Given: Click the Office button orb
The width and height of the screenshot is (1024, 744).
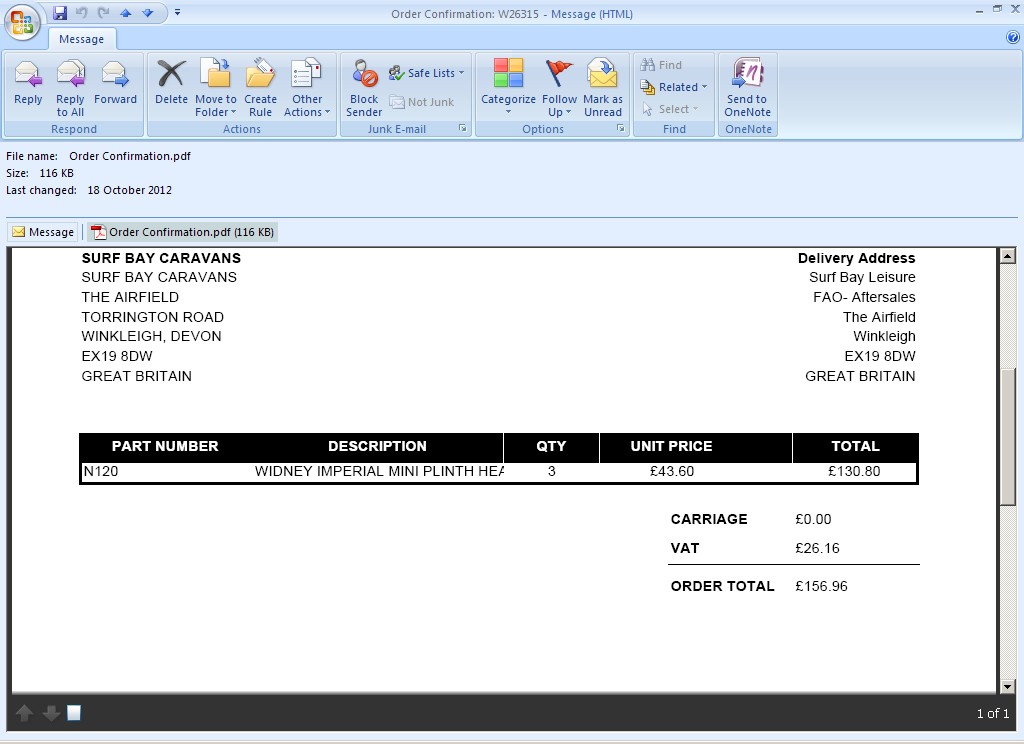Looking at the screenshot, I should (x=22, y=20).
